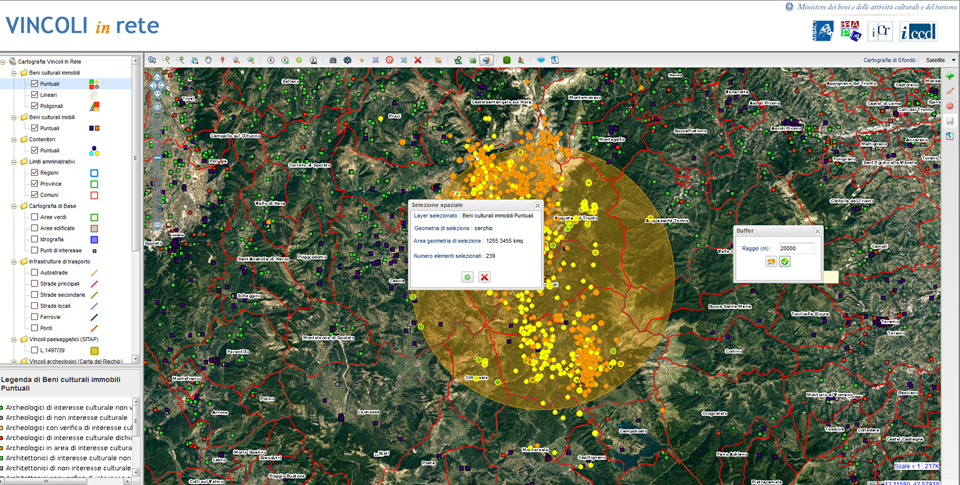Select Strade principali tree row
The image size is (960, 485).
click(x=66, y=284)
